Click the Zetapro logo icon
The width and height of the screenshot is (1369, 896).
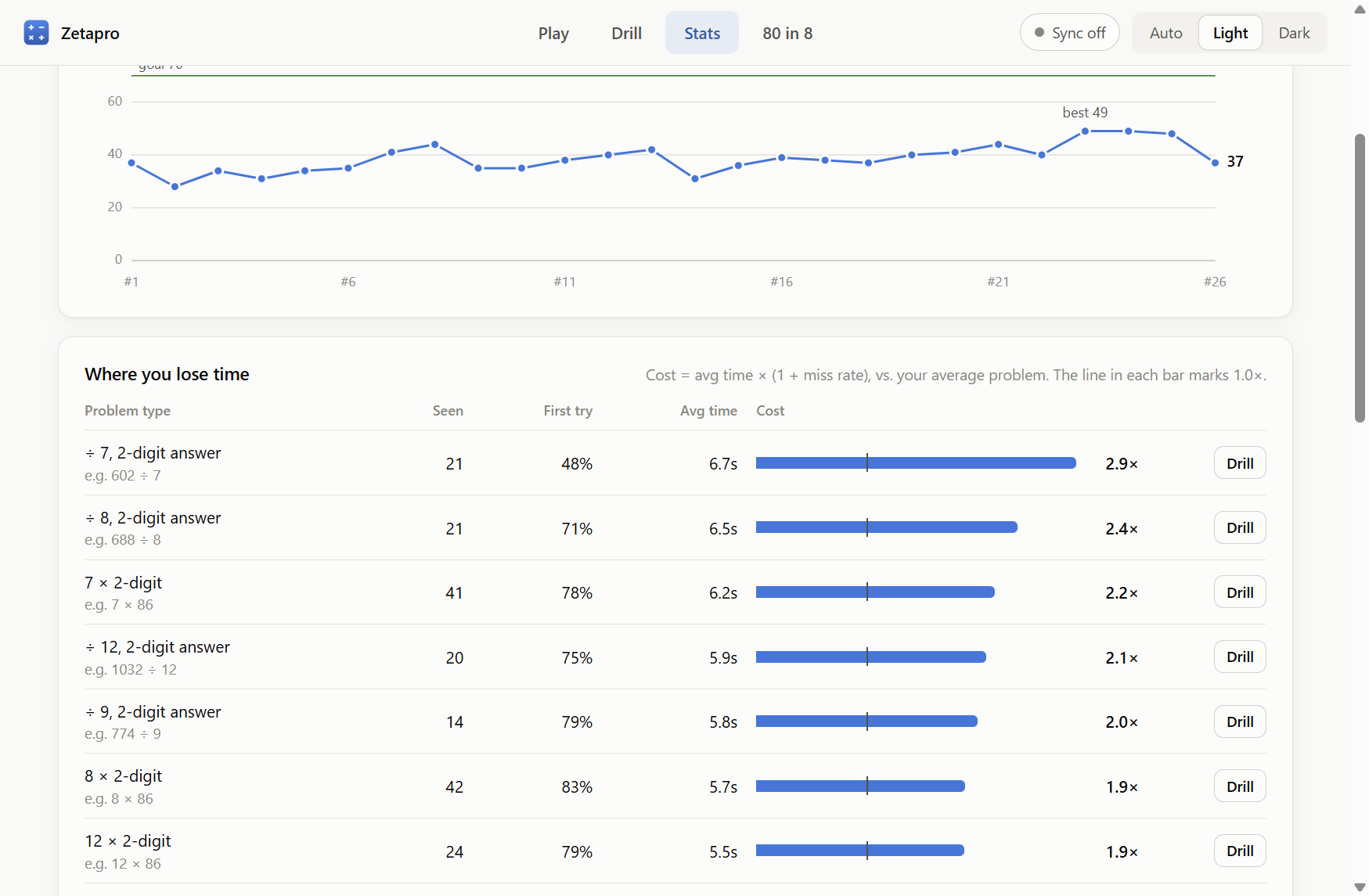pyautogui.click(x=36, y=33)
